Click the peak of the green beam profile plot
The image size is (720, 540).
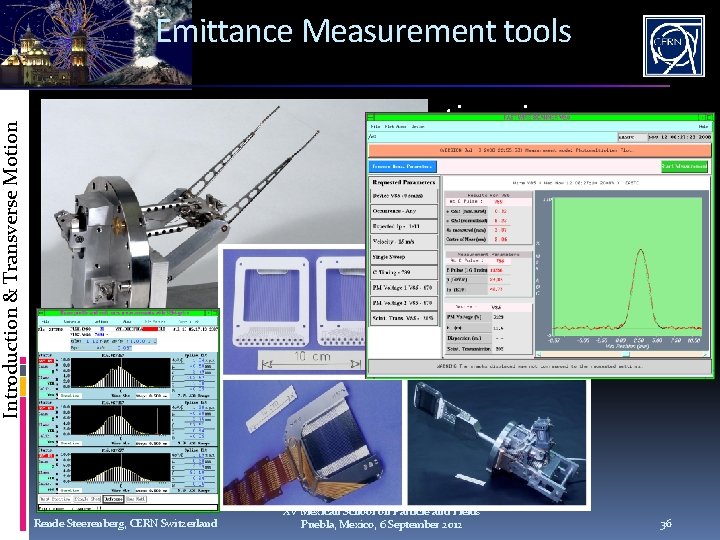click(x=641, y=251)
